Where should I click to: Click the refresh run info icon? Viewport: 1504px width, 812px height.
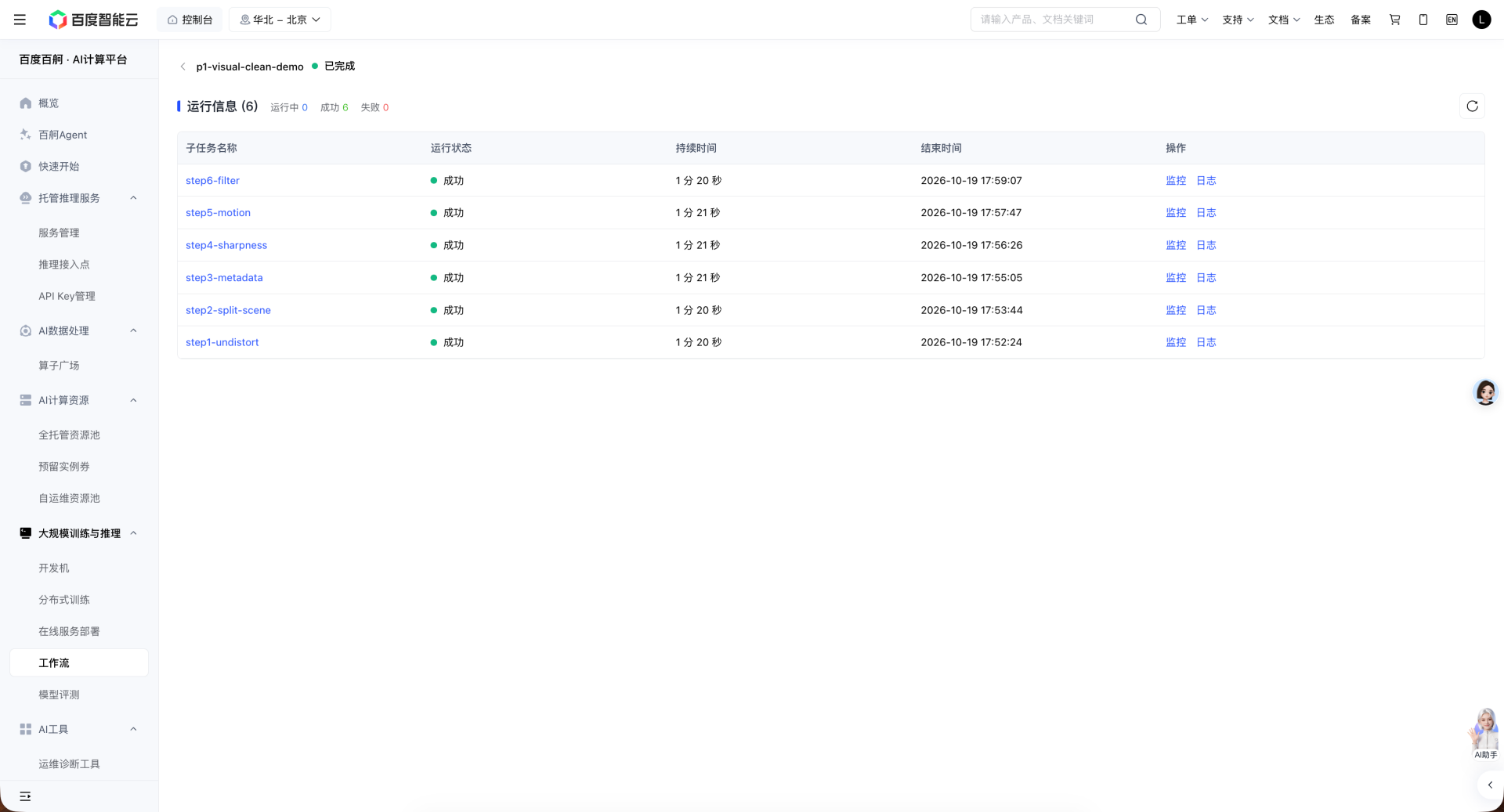1472,106
